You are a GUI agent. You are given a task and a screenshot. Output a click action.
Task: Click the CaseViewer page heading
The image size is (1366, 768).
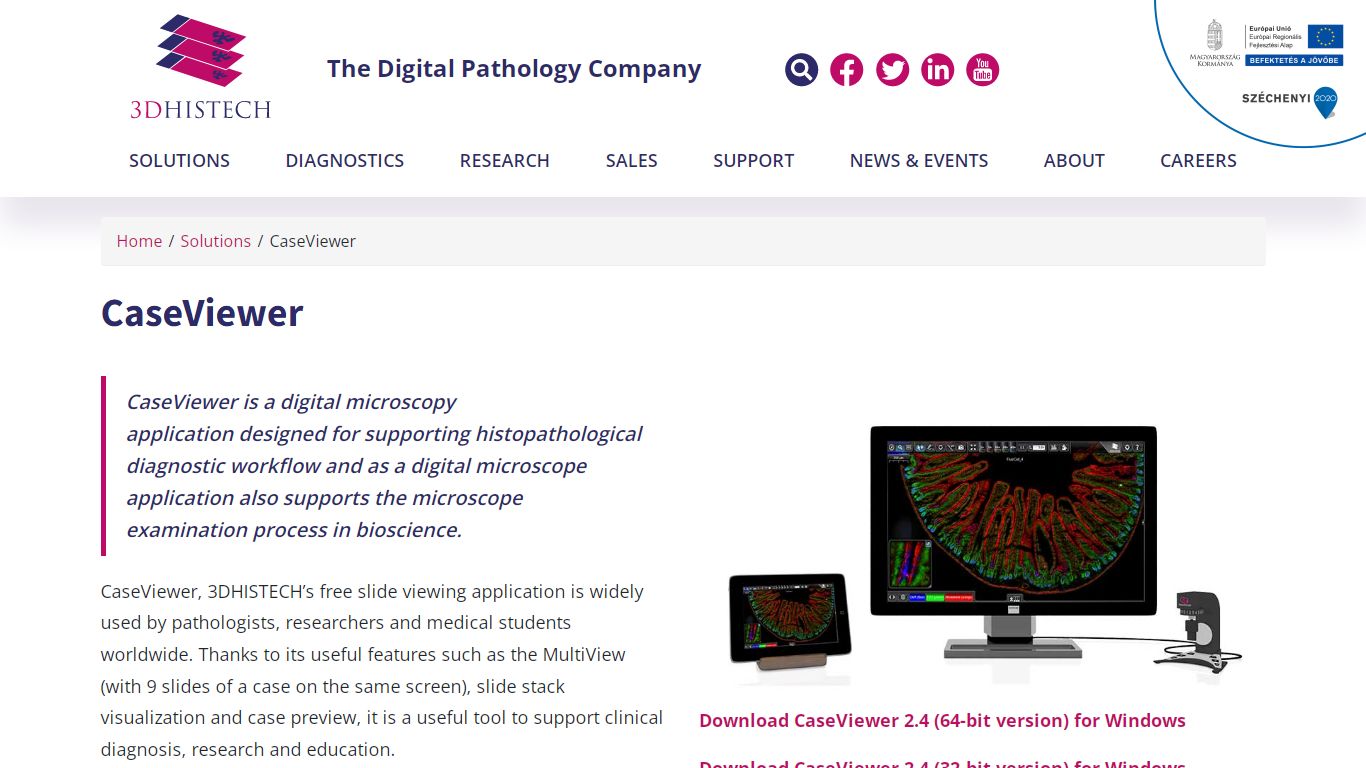[202, 313]
